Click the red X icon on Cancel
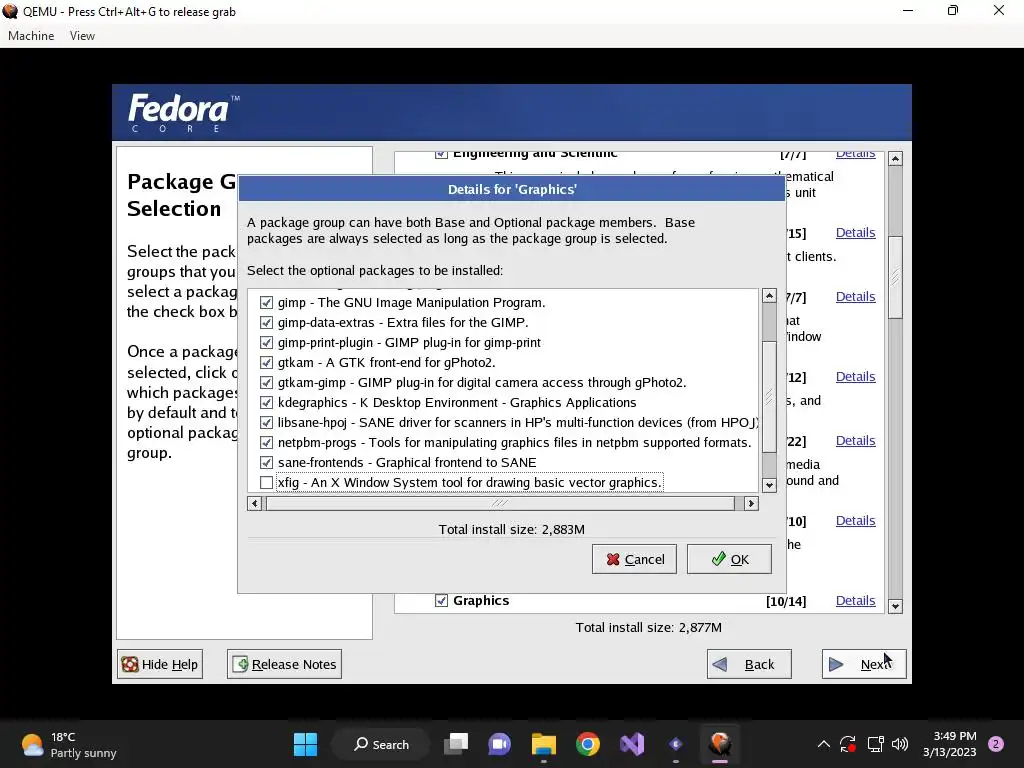Screen dimensions: 1024x768 pyautogui.click(x=613, y=559)
